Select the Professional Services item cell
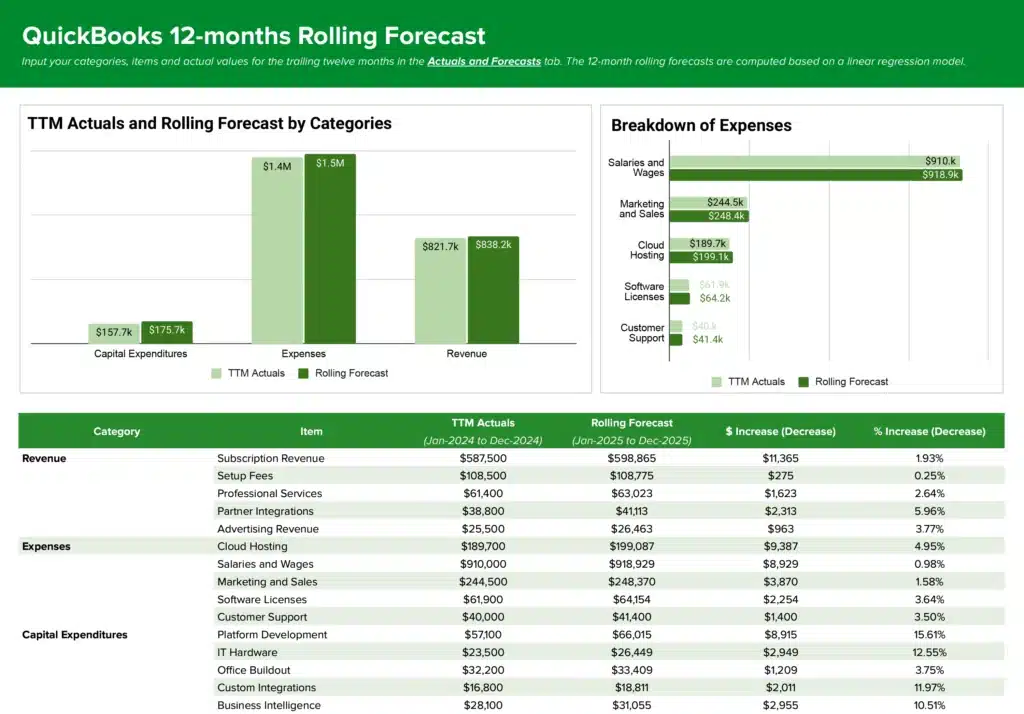The height and width of the screenshot is (714, 1024). coord(269,494)
